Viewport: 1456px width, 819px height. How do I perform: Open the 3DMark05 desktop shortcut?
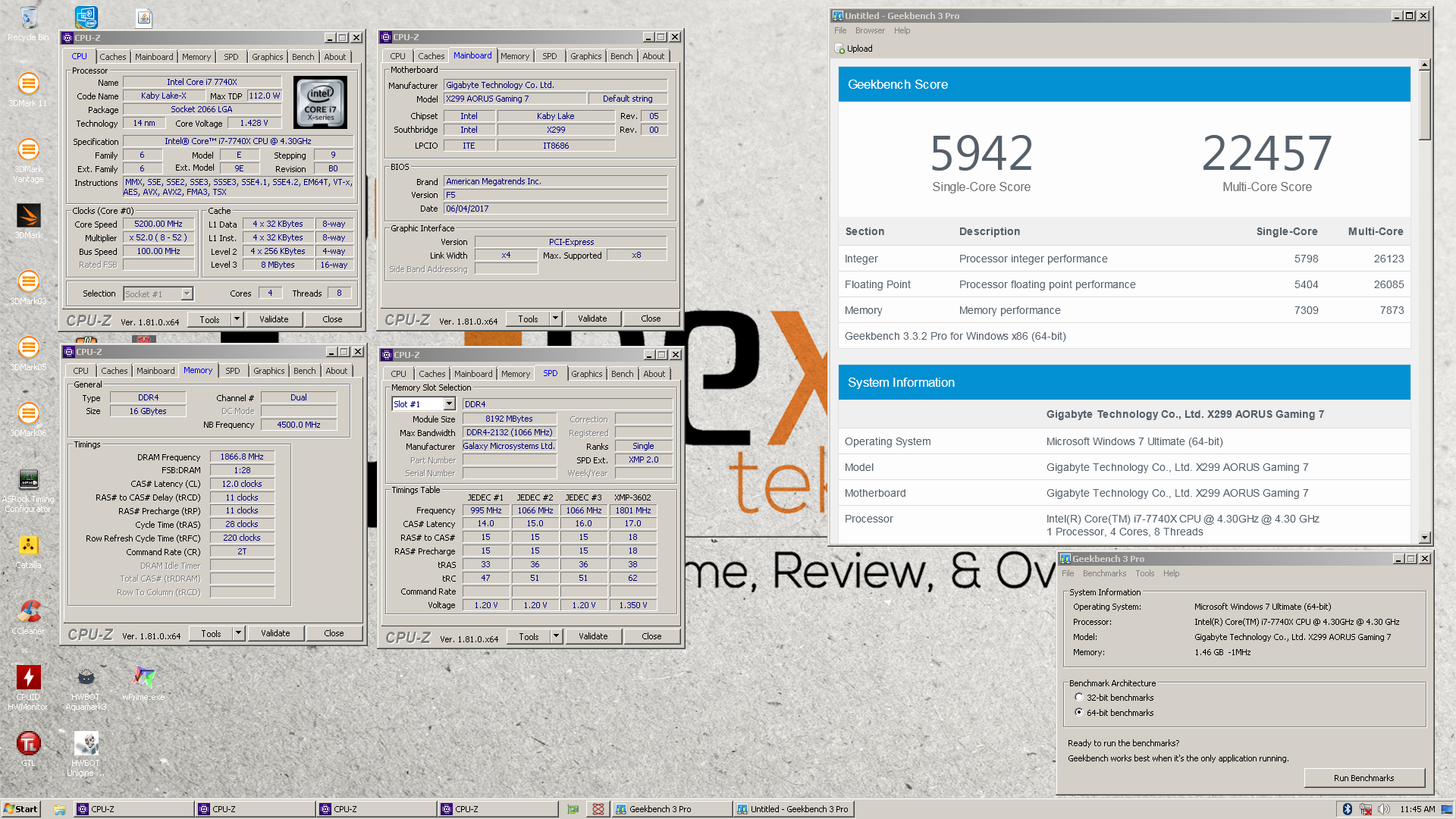[x=28, y=353]
